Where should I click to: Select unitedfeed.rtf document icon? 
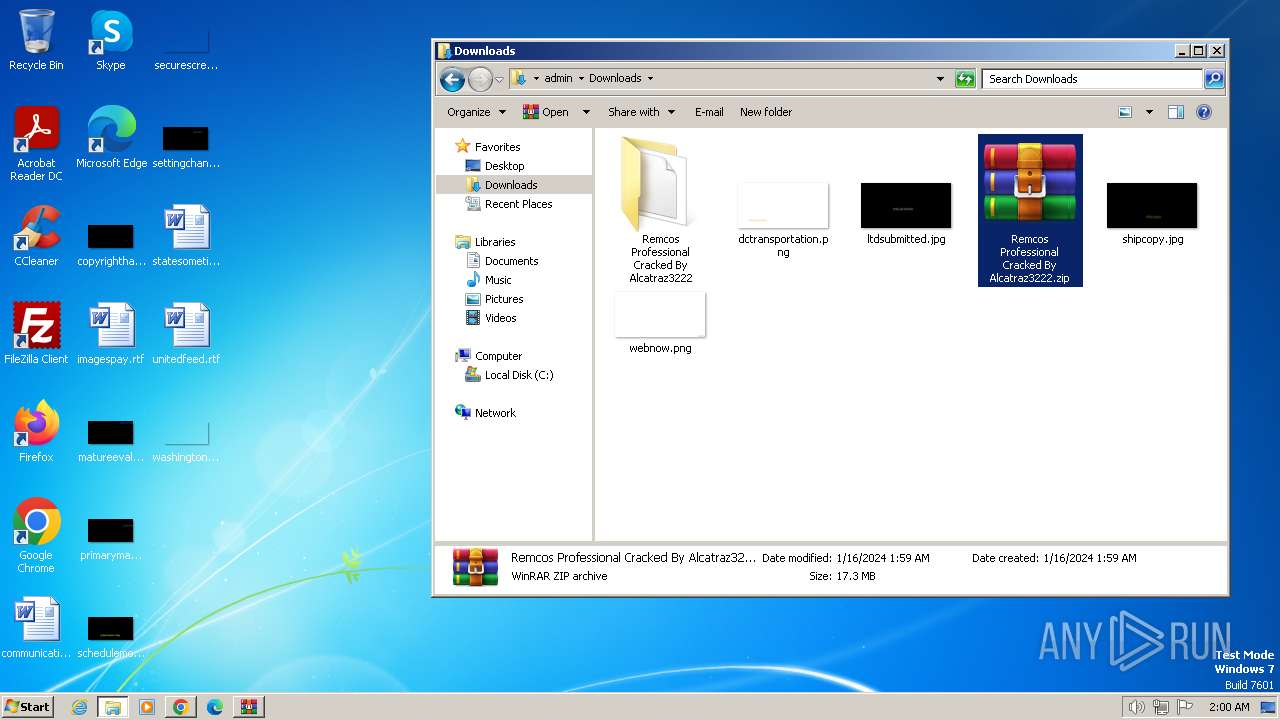pyautogui.click(x=186, y=334)
